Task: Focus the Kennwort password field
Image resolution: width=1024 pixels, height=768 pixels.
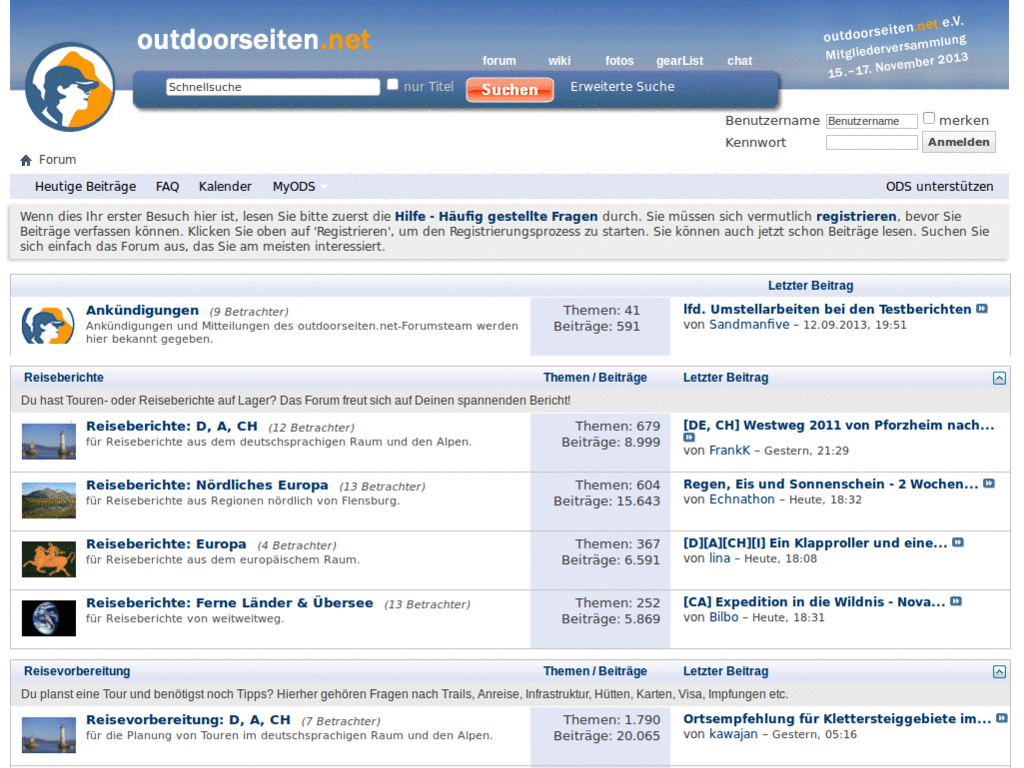Action: (x=871, y=142)
